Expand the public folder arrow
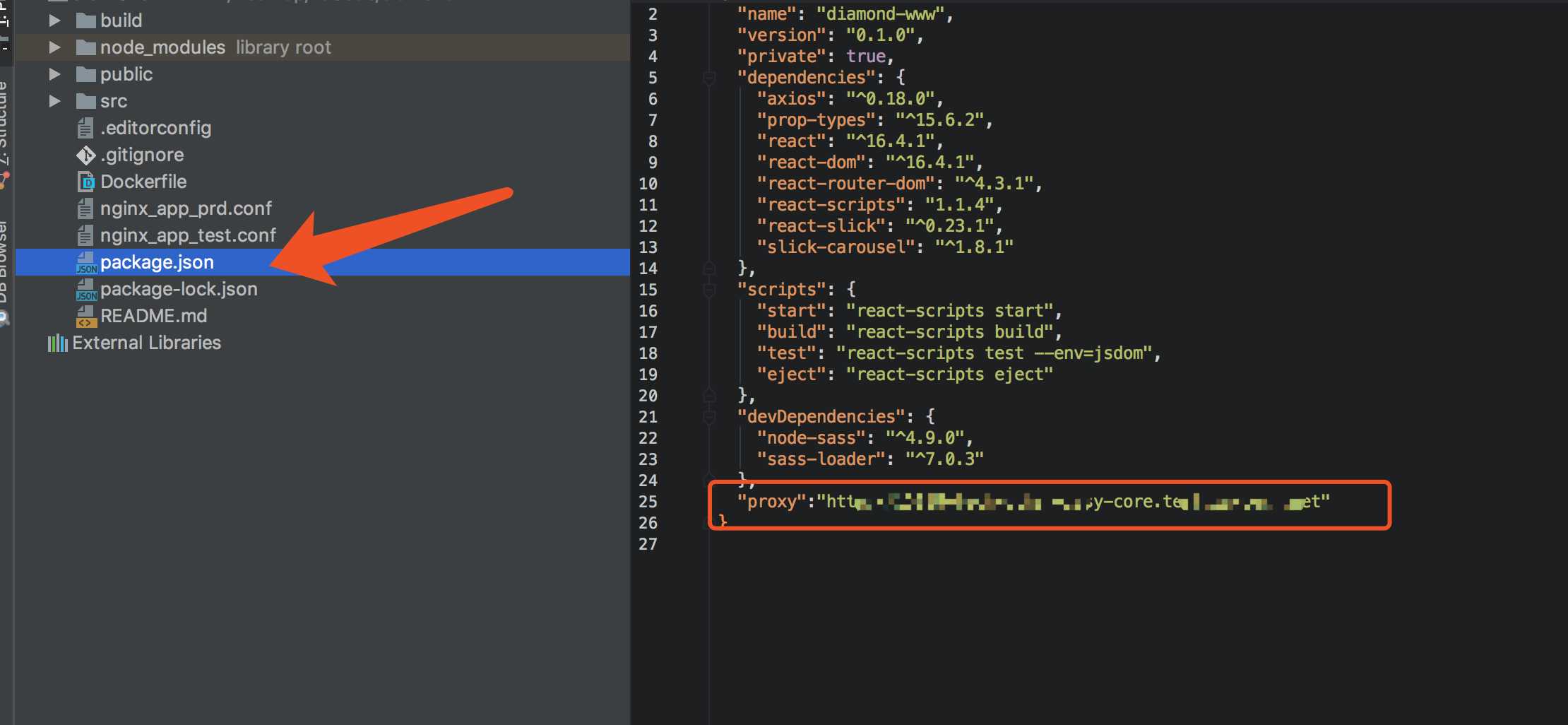This screenshot has height=725, width=1568. point(54,74)
